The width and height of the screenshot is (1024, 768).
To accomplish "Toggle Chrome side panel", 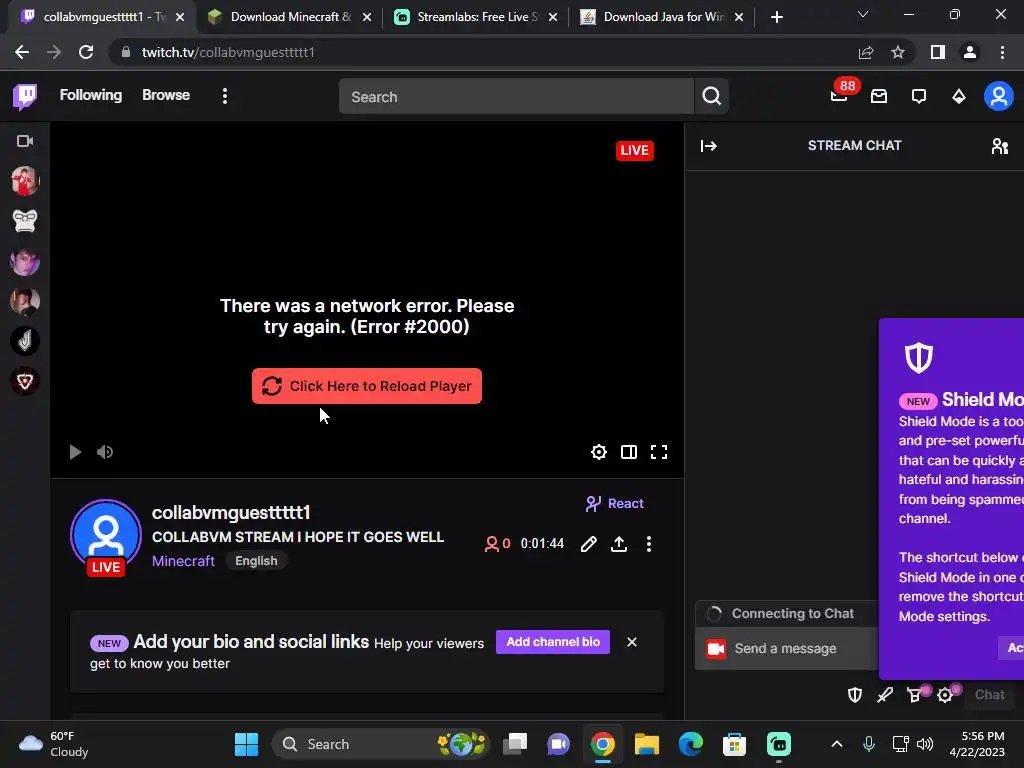I will pos(938,52).
